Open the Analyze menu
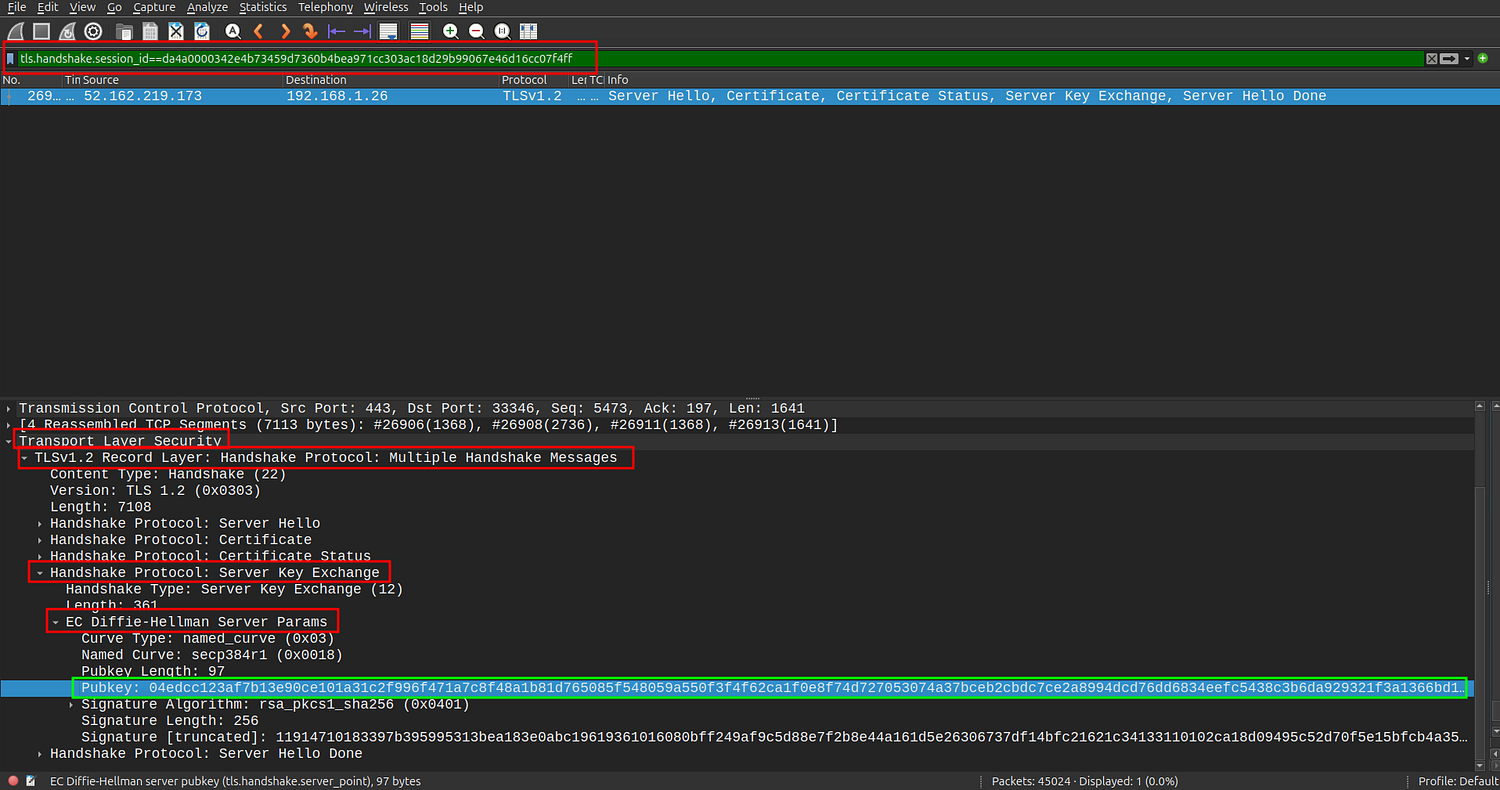The width and height of the screenshot is (1500, 790). click(x=208, y=7)
